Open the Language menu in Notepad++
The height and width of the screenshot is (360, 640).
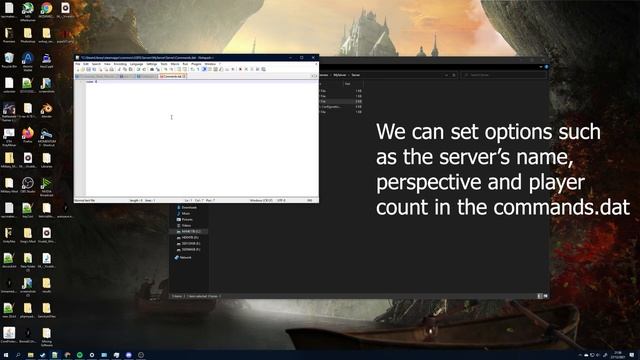click(x=136, y=64)
